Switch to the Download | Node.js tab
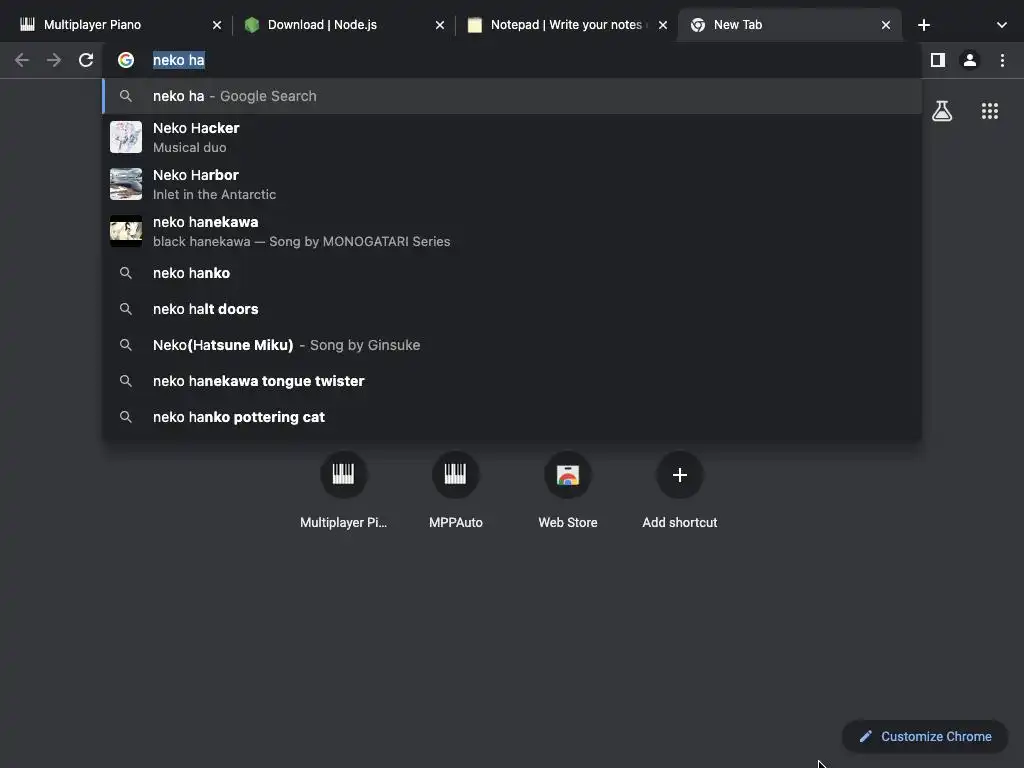This screenshot has width=1024, height=768. click(342, 25)
